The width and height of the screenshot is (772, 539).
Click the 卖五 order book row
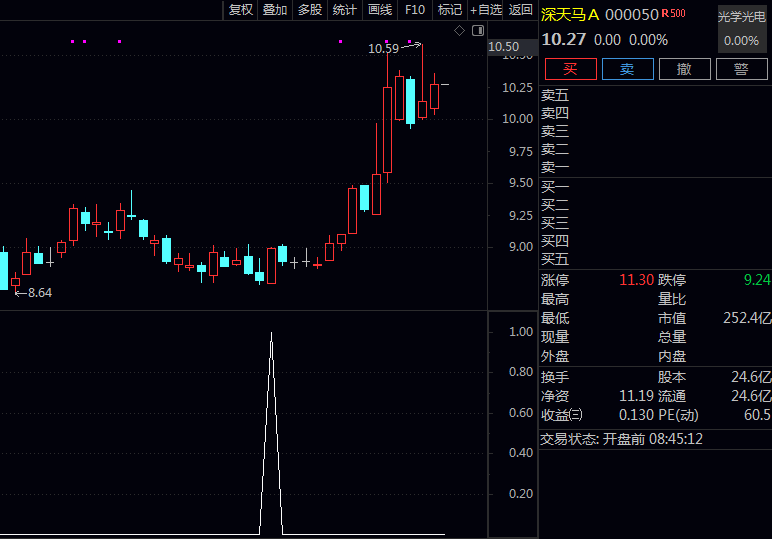pyautogui.click(x=655, y=95)
